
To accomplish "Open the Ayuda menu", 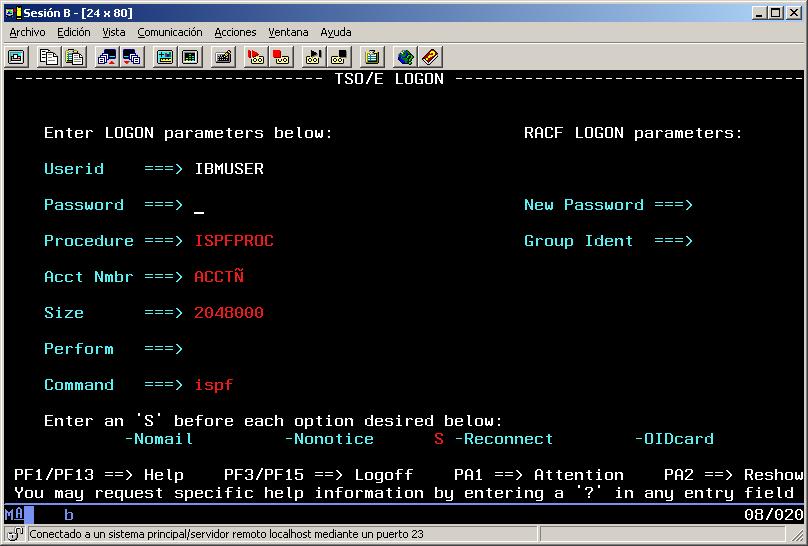I will [x=335, y=32].
